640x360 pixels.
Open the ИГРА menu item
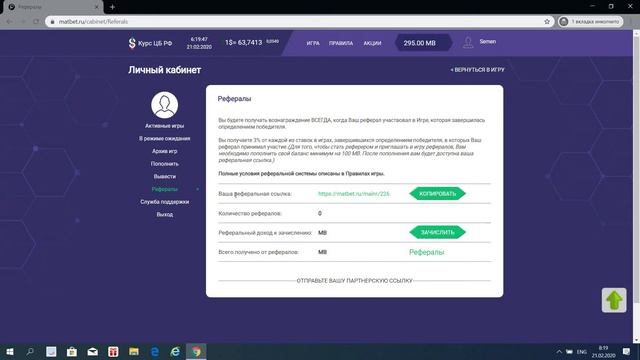(313, 43)
